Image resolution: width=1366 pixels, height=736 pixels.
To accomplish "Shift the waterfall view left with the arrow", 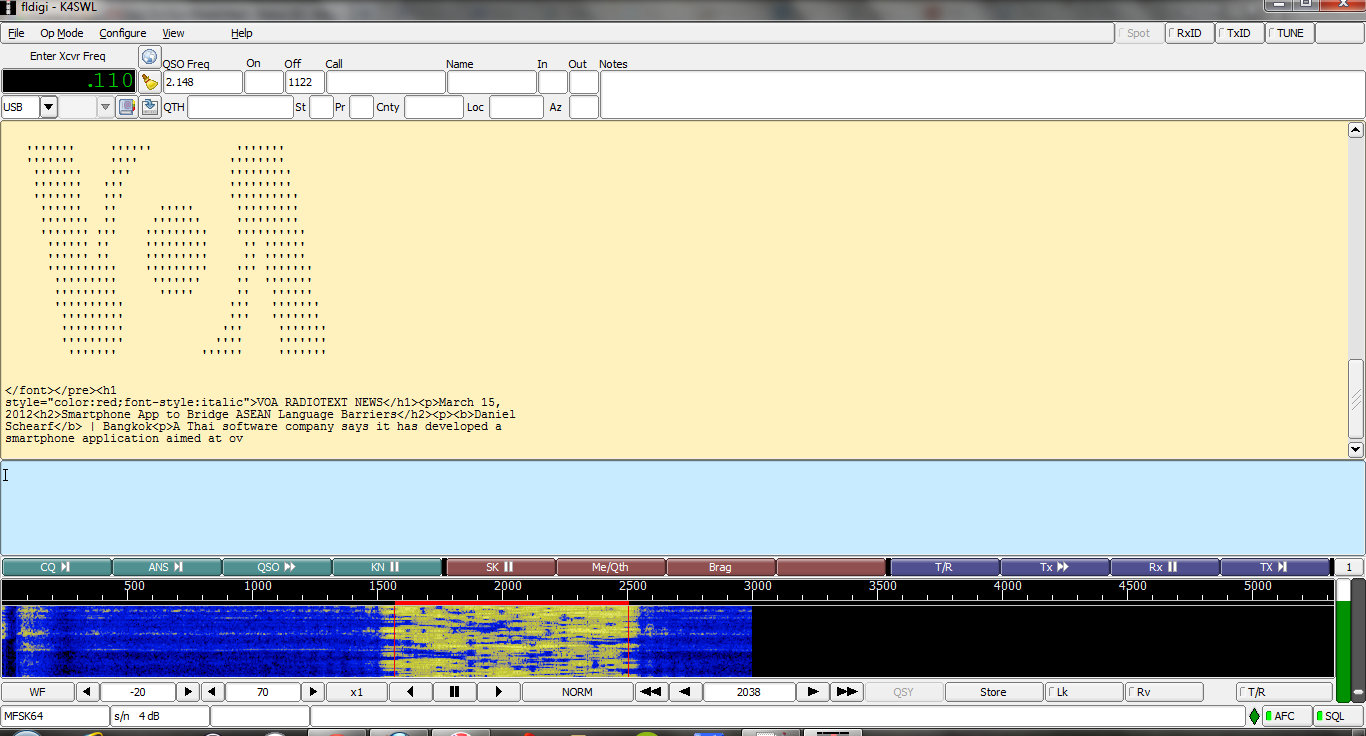I will [x=411, y=692].
